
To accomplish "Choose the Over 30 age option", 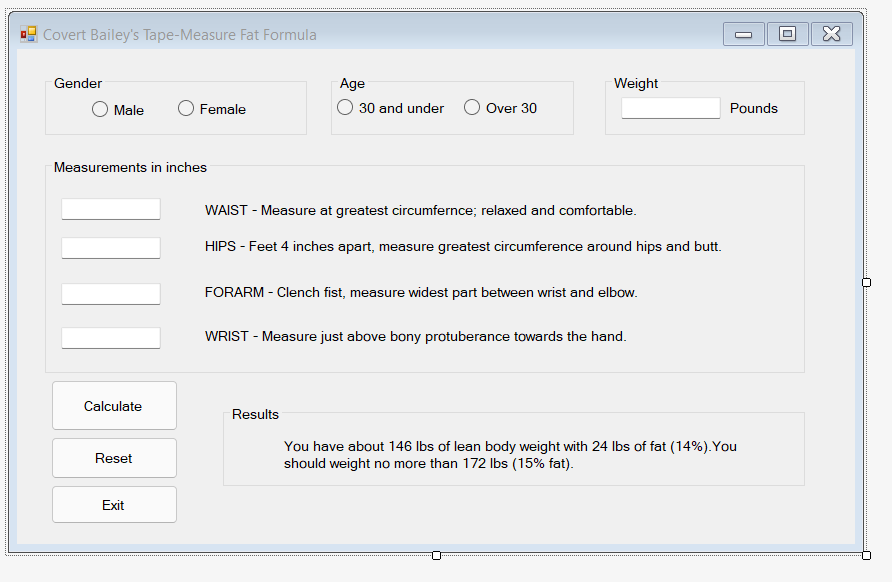I will [472, 108].
